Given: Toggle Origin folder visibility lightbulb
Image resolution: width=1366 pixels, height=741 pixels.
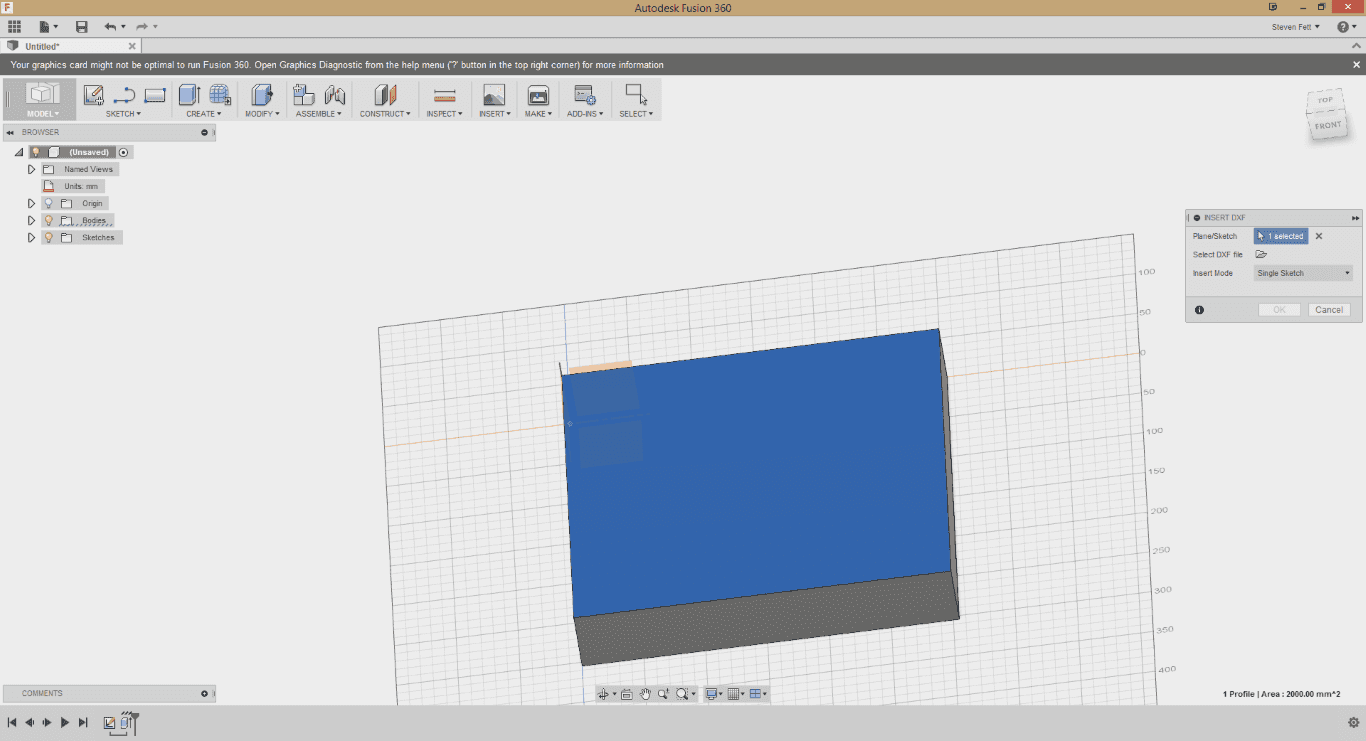Looking at the screenshot, I should [x=48, y=203].
